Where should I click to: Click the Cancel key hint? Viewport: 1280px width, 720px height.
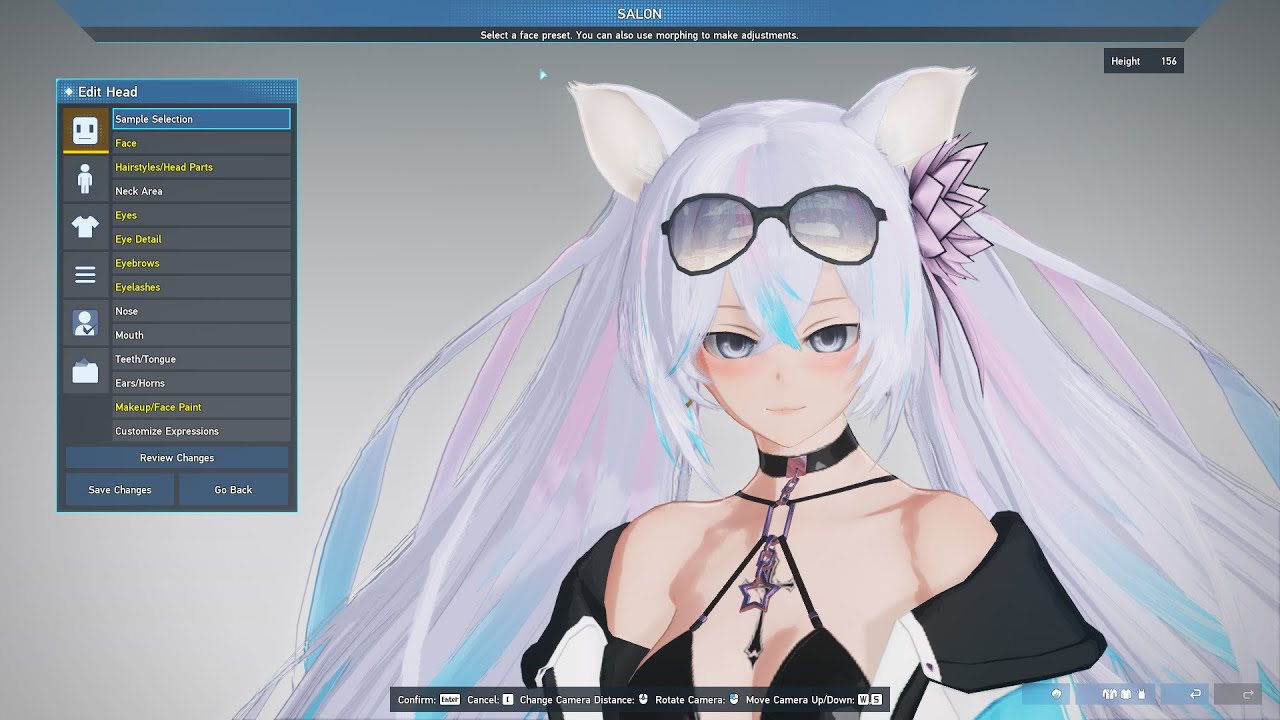pos(490,700)
